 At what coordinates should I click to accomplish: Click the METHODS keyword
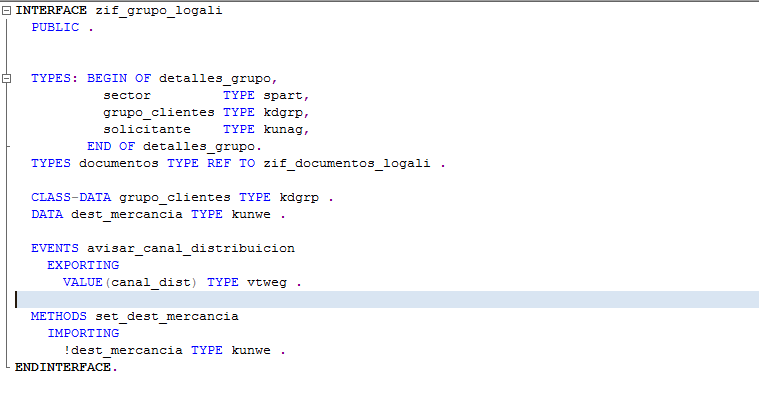(59, 317)
